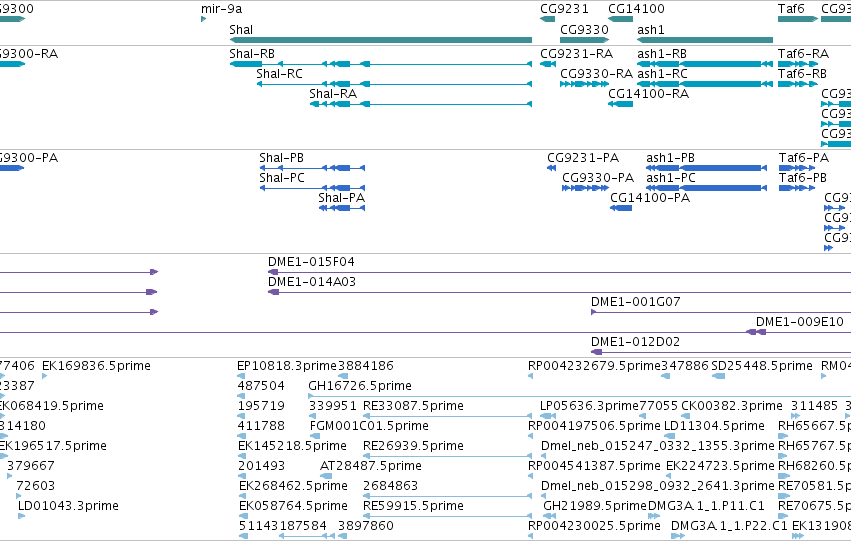Select the EK169836.5prime EST label
The image size is (851, 541).
click(x=96, y=366)
